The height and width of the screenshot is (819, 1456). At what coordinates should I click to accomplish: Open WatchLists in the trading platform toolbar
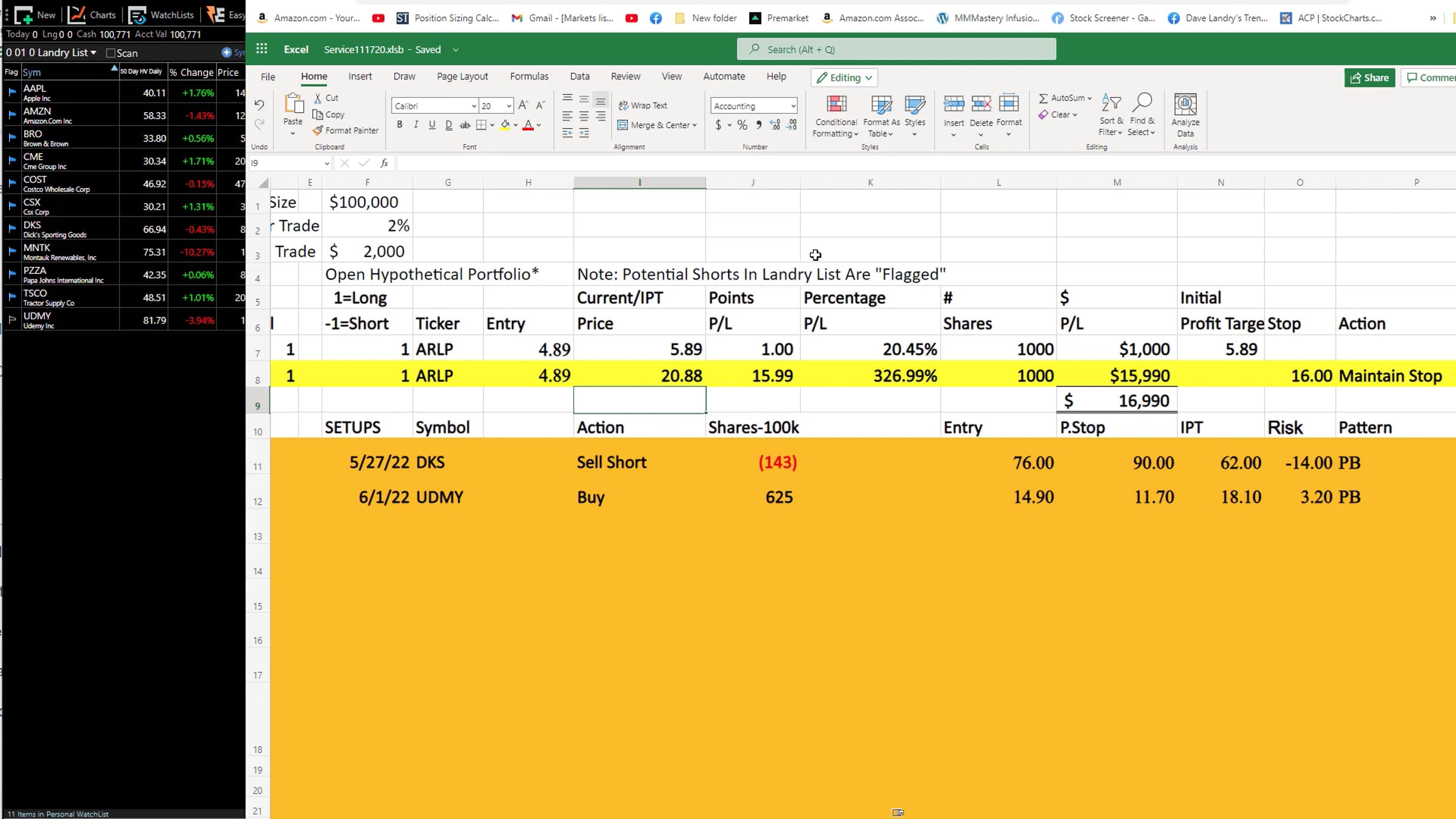click(x=162, y=15)
